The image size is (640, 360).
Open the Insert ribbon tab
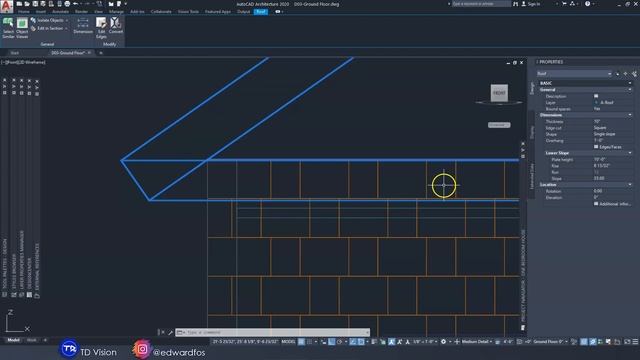[41, 11]
